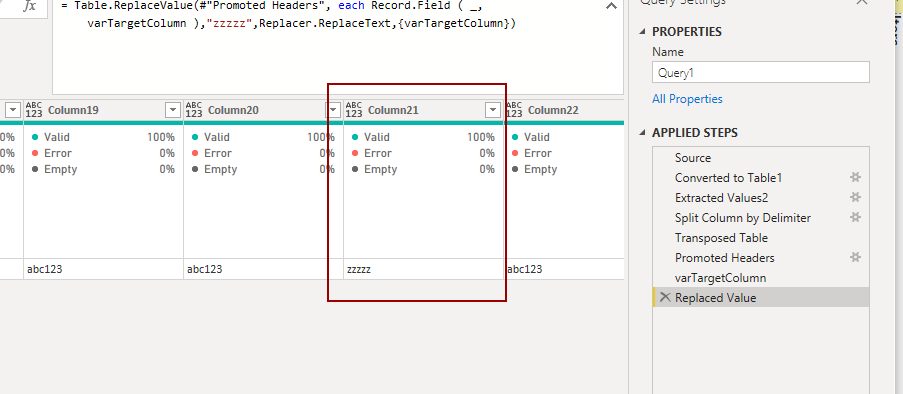Open settings gear for Promoted Headers step
The width and height of the screenshot is (903, 394).
coord(855,257)
